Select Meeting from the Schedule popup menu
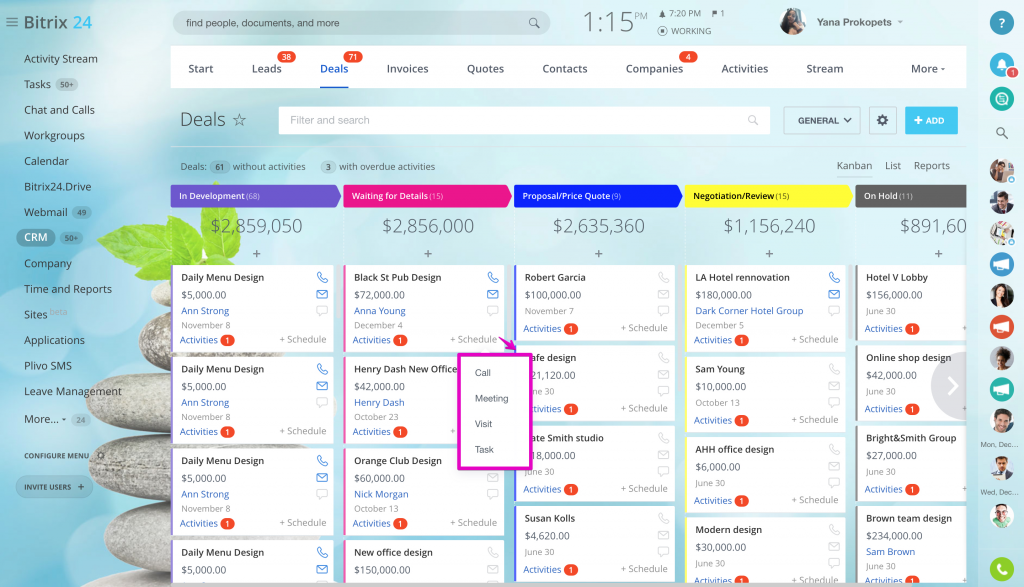Viewport: 1024px width, 587px height. pyautogui.click(x=491, y=398)
